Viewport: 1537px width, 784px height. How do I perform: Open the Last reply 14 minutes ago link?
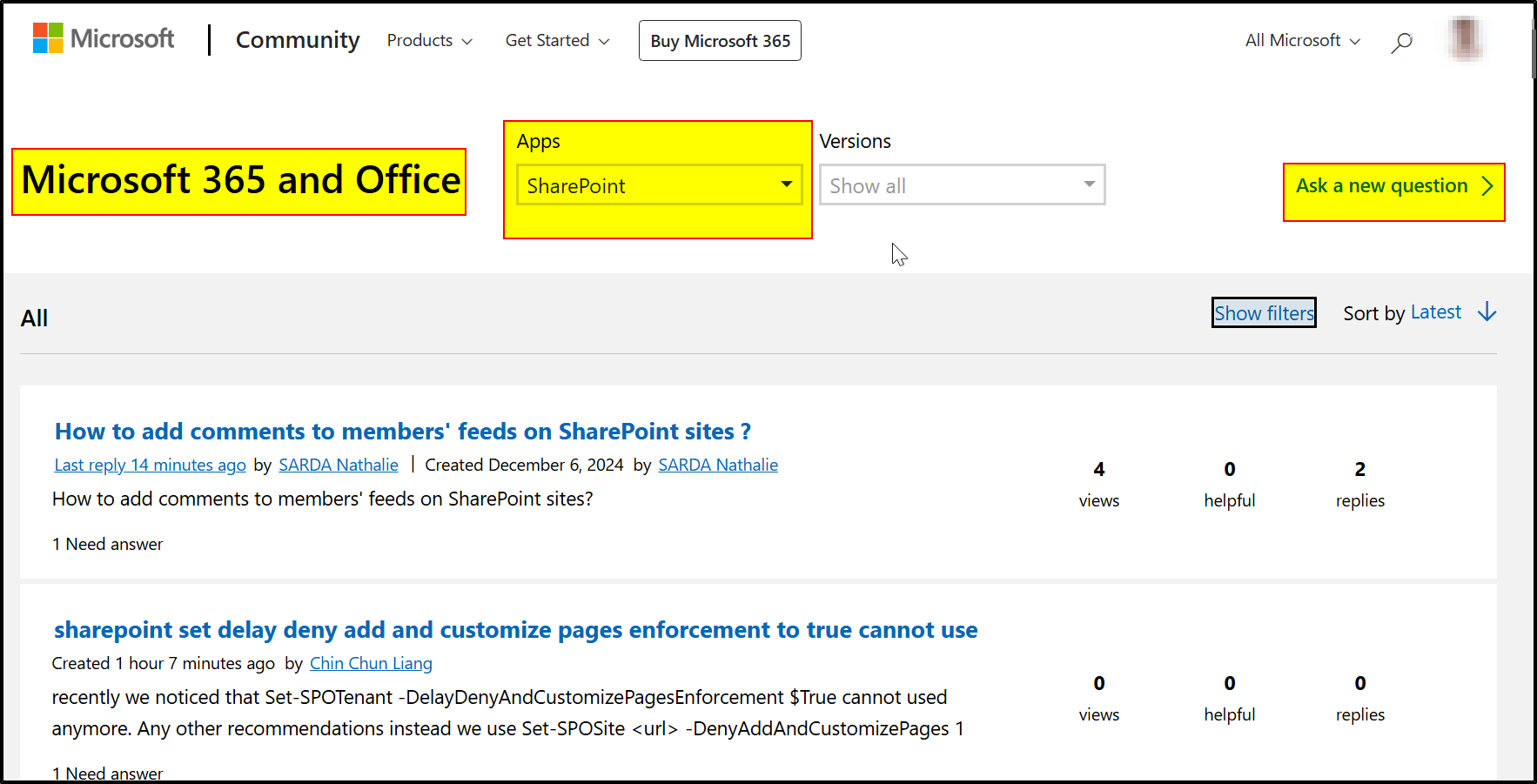[x=150, y=466]
